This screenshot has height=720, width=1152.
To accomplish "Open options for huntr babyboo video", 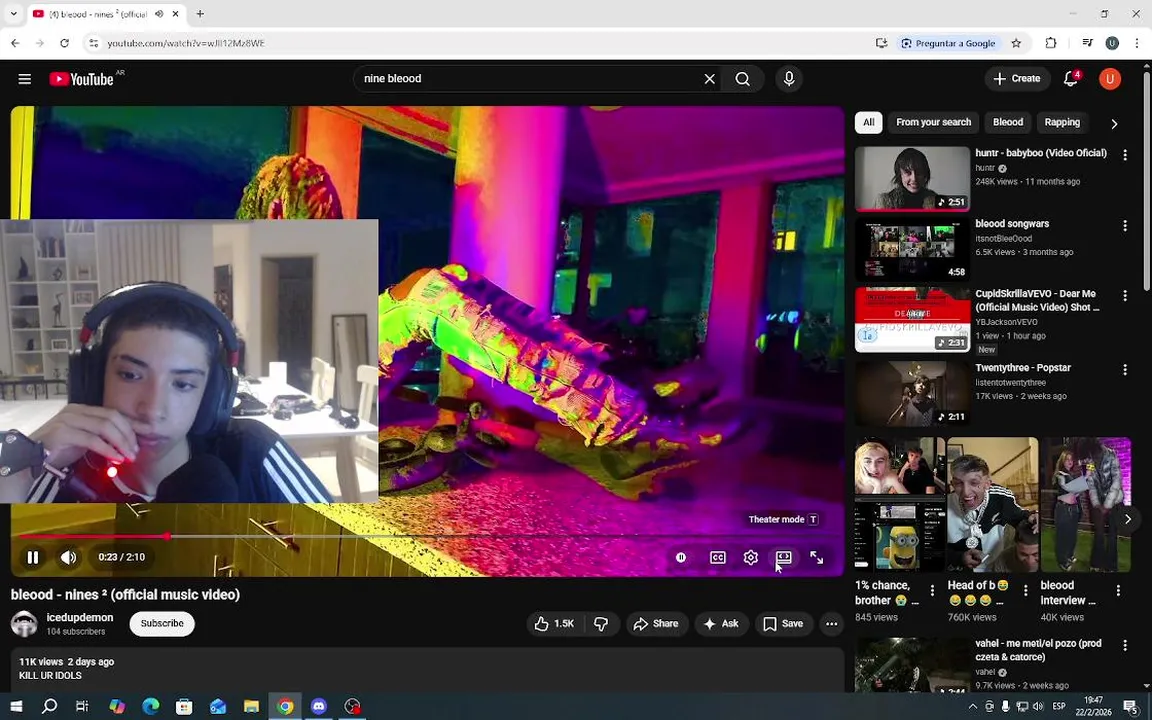I will pos(1124,154).
